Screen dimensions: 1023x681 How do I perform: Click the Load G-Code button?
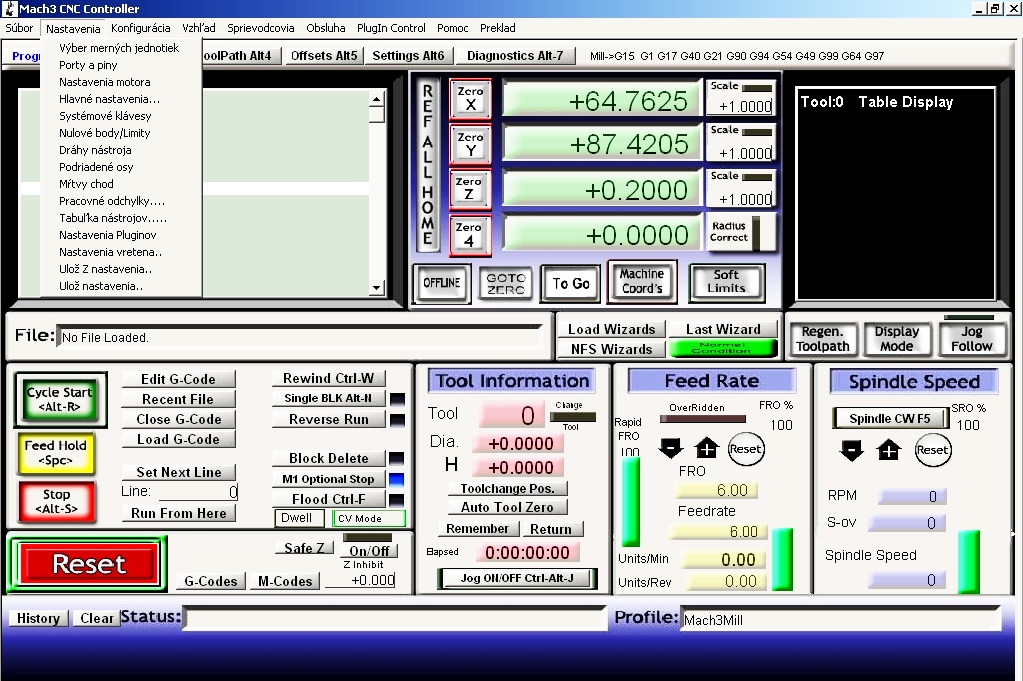click(x=178, y=439)
